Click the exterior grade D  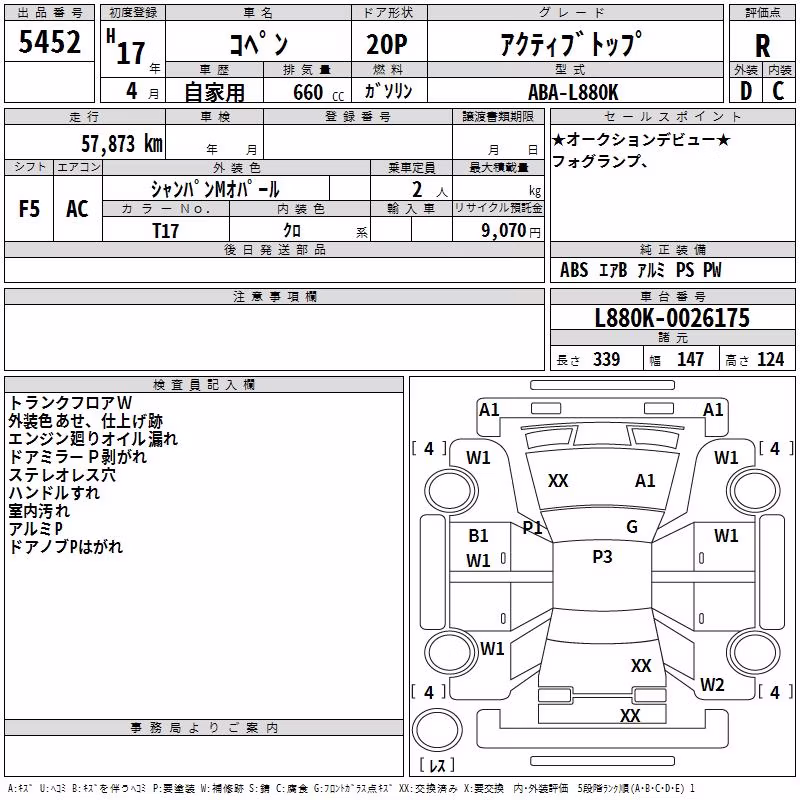tap(746, 91)
